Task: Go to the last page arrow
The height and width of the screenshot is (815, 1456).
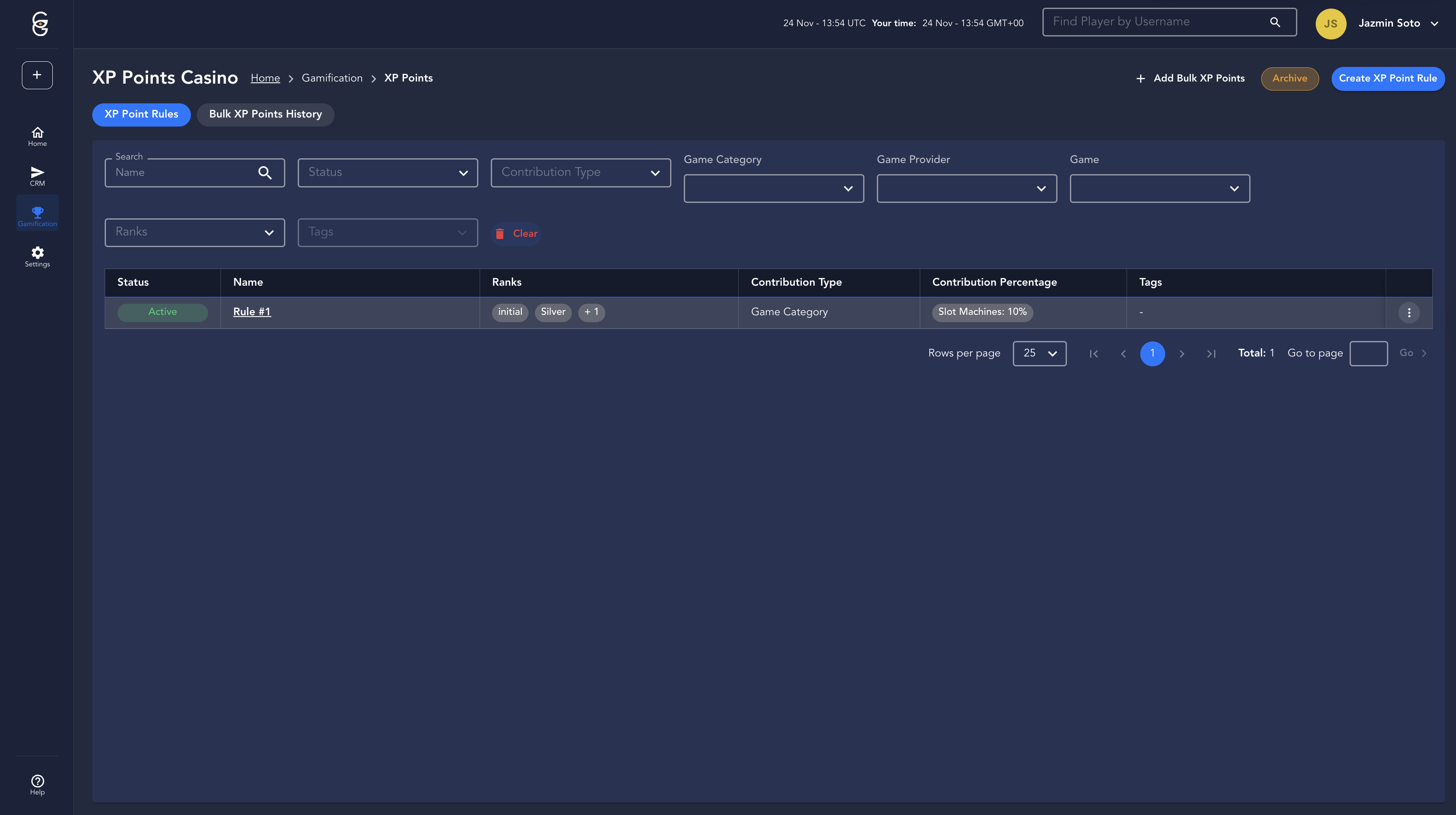Action: 1211,354
